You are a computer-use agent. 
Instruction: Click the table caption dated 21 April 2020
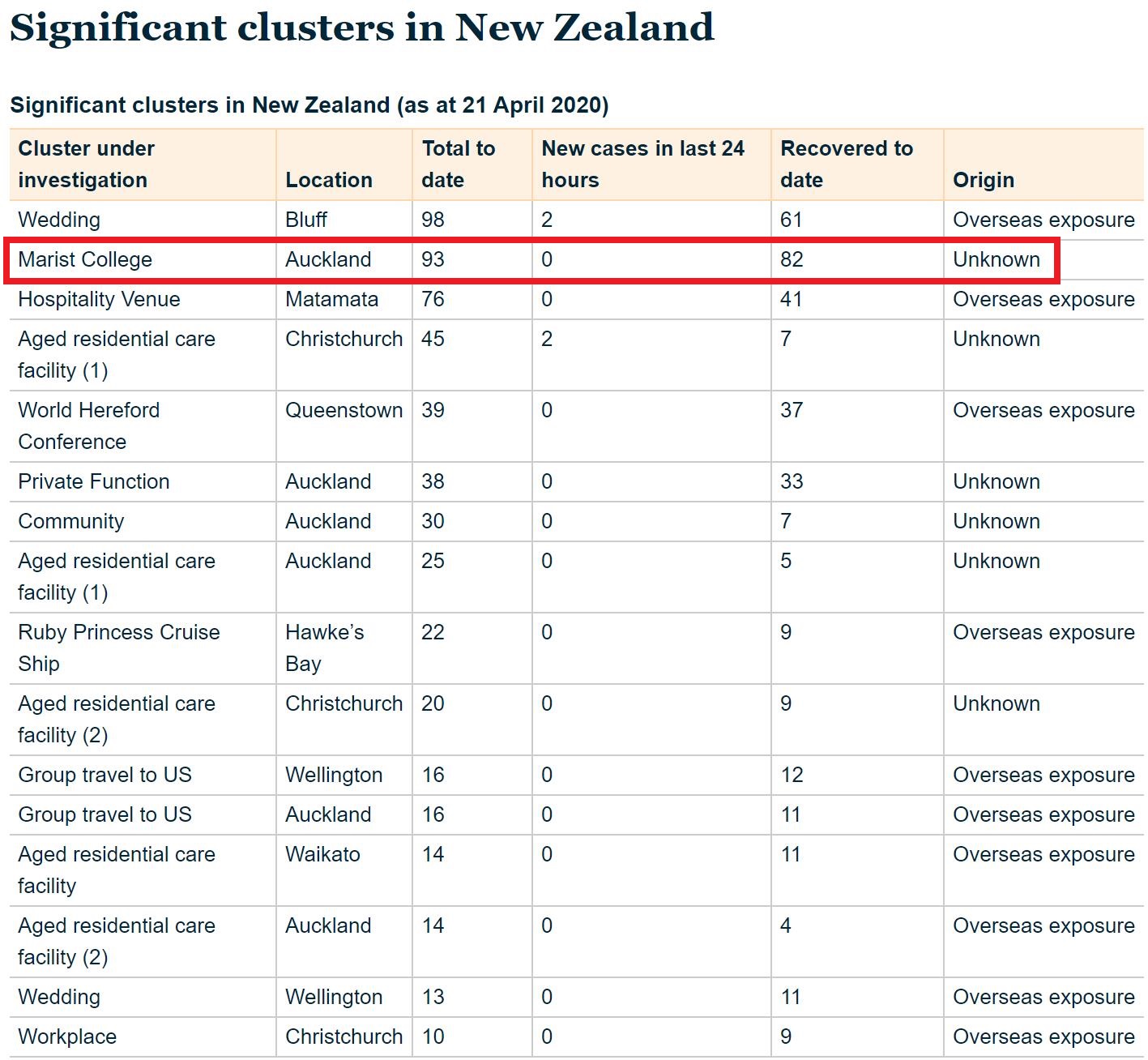(309, 105)
